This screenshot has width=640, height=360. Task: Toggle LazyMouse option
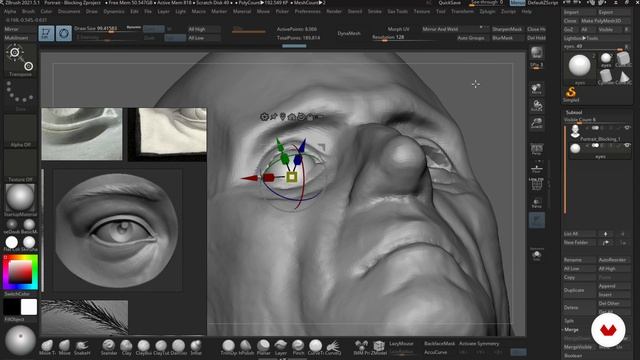pos(401,344)
